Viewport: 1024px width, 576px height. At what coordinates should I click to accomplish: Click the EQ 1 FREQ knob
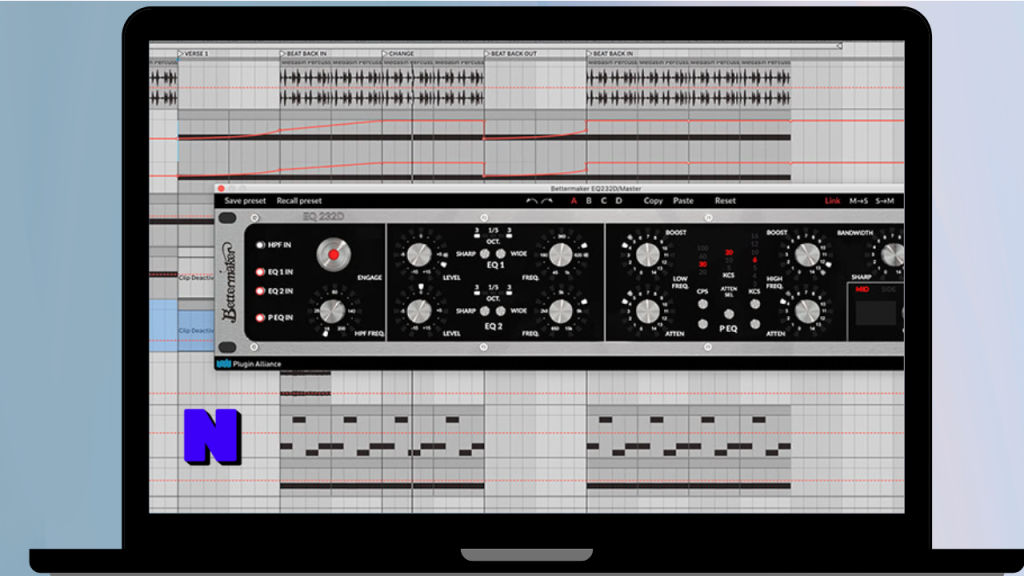pos(560,255)
